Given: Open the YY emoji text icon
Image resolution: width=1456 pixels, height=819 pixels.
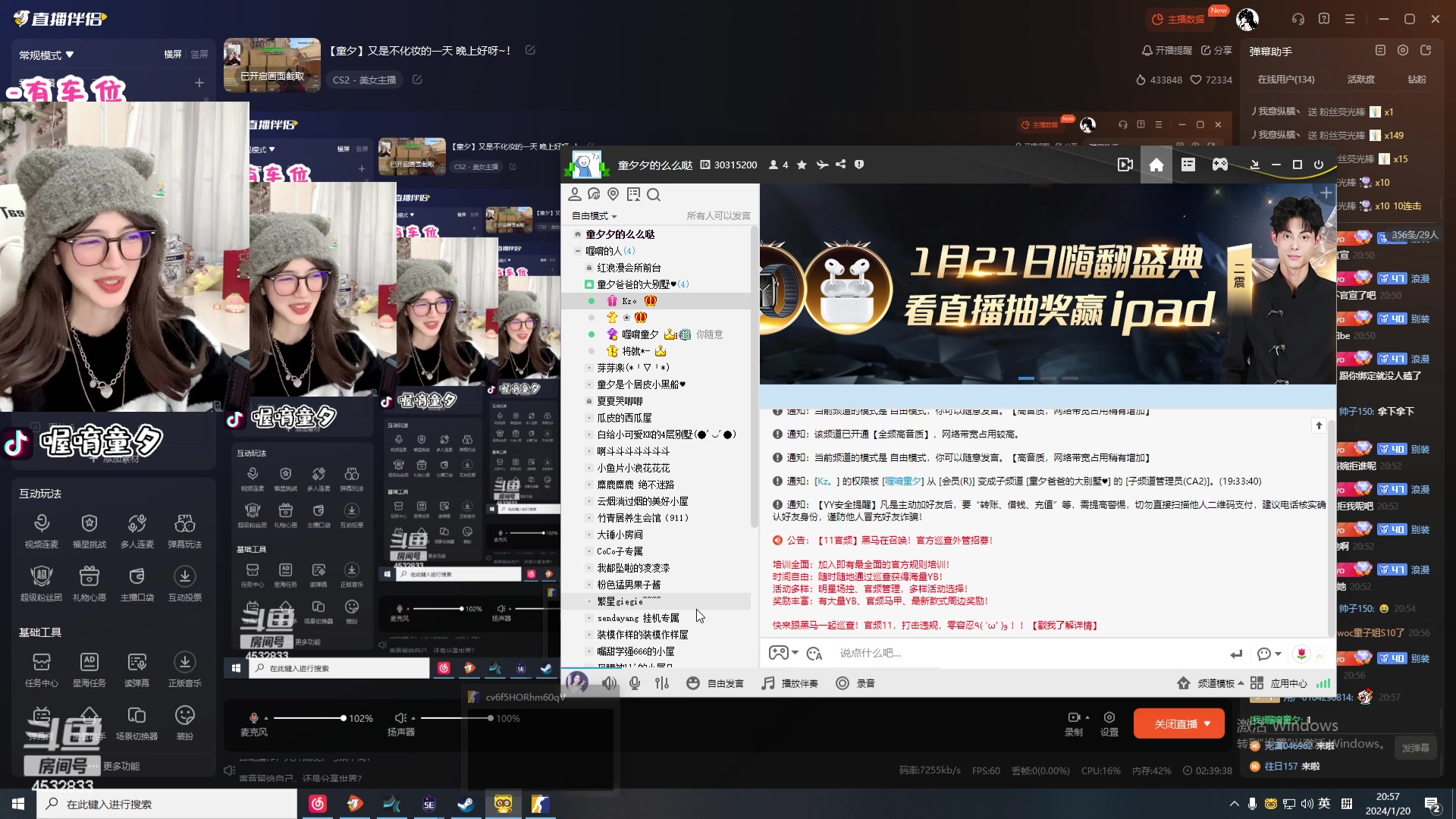Looking at the screenshot, I should [x=814, y=654].
